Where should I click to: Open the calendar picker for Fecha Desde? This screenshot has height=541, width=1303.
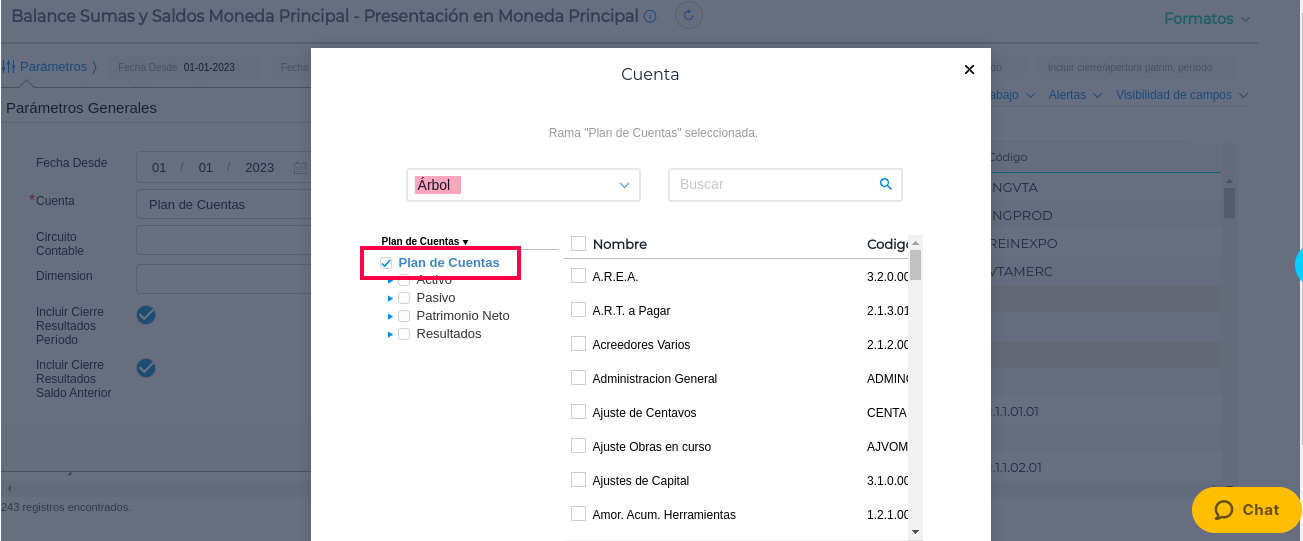[x=300, y=168]
